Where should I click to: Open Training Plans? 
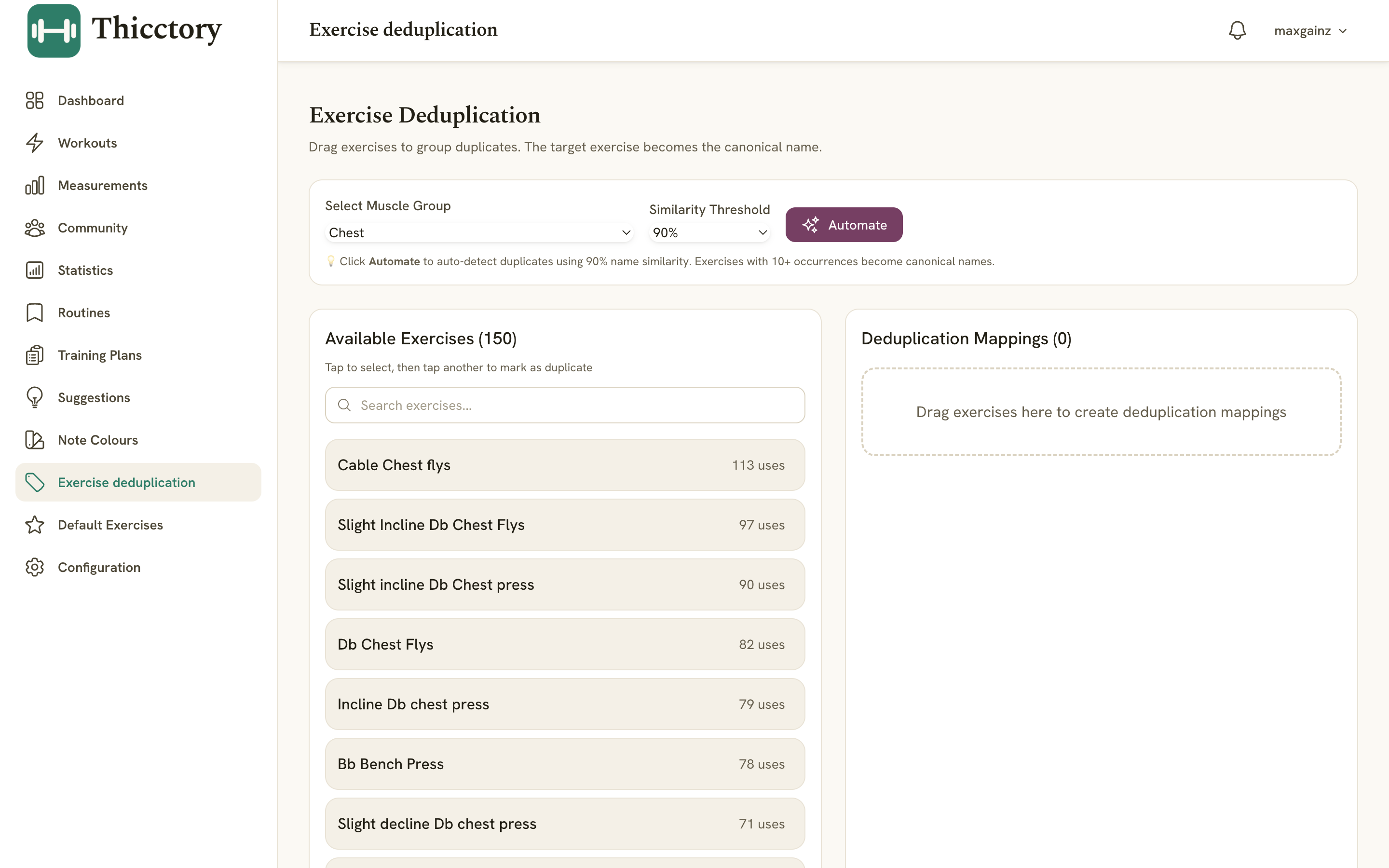point(138,355)
